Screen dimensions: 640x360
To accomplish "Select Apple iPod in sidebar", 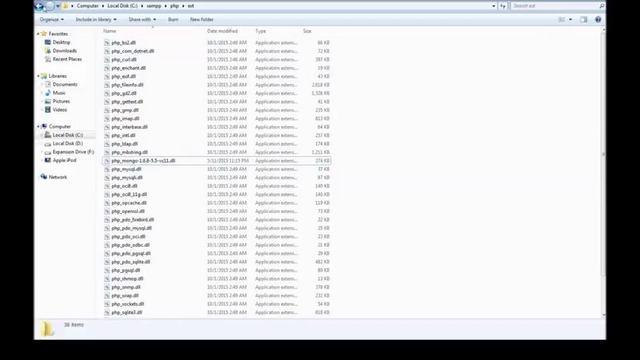I will tap(64, 160).
